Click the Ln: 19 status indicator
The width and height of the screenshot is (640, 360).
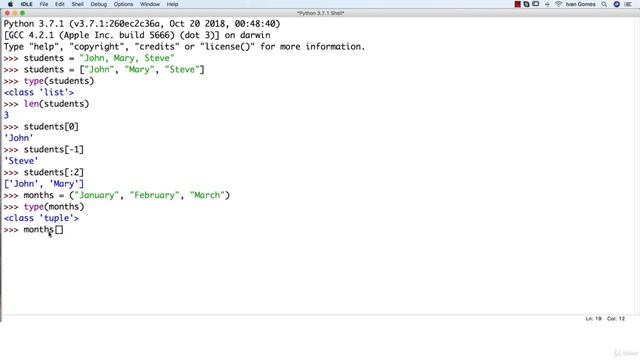pos(593,318)
